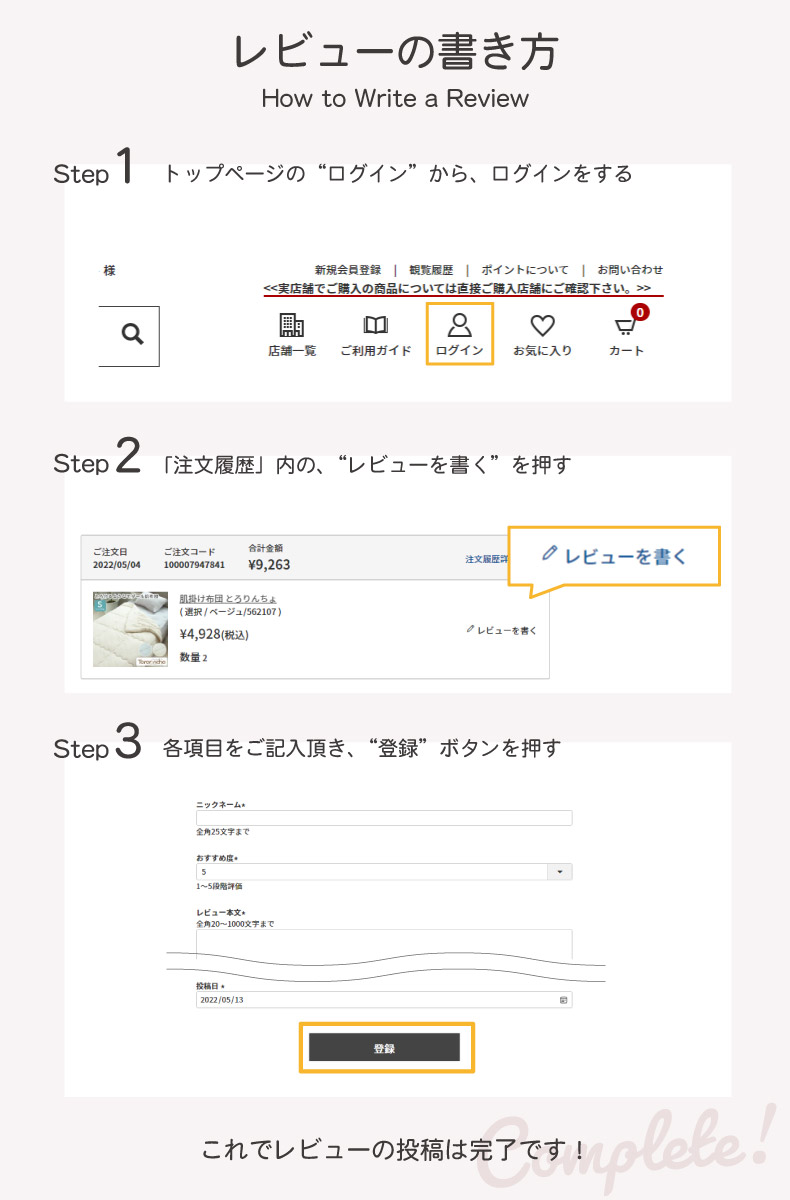The image size is (790, 1200).
Task: Open the ご利用ガイド guide book icon
Action: click(x=375, y=325)
